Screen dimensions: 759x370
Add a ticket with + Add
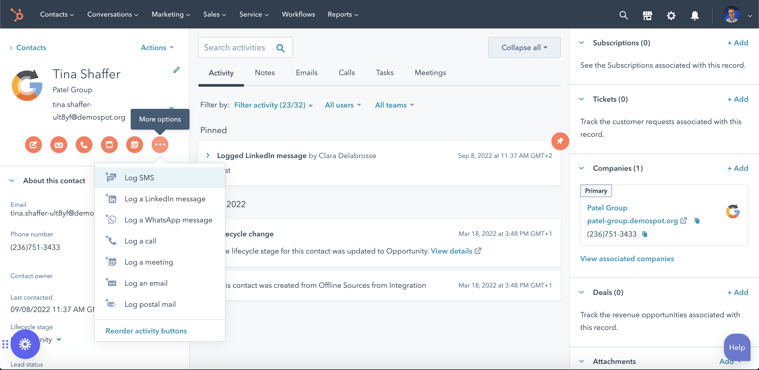click(738, 99)
